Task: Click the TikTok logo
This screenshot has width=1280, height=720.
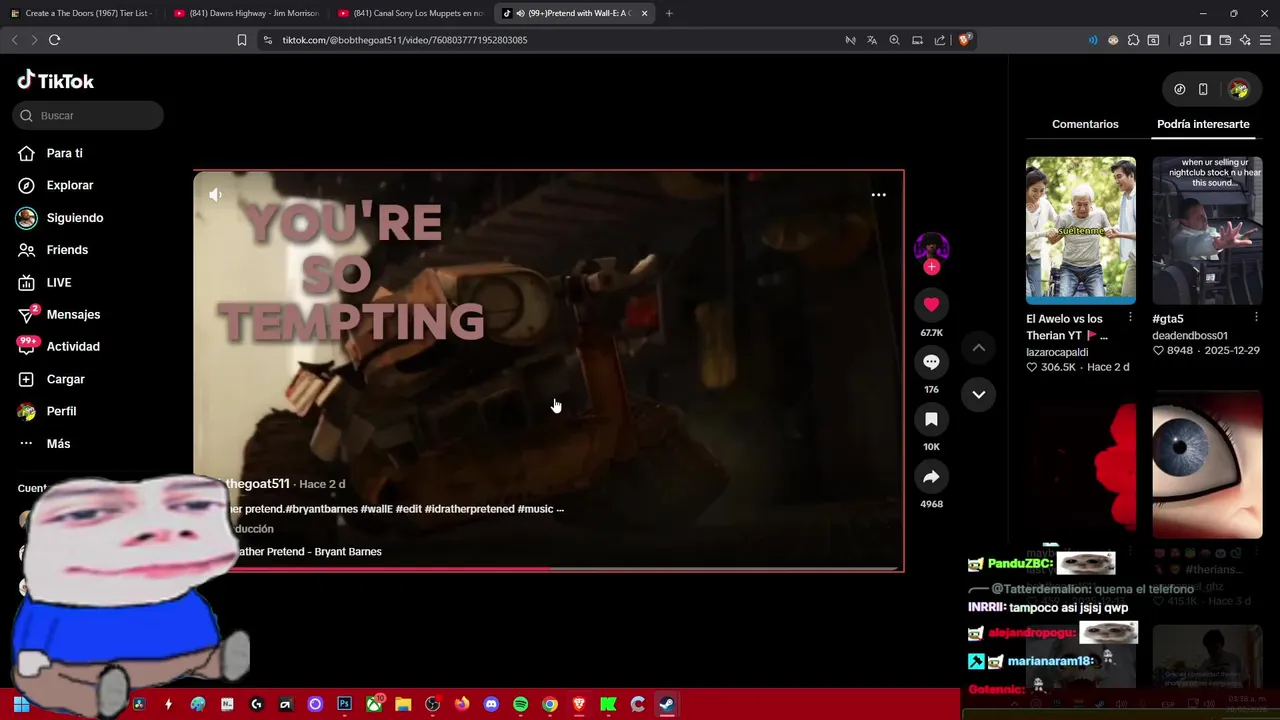Action: coord(56,81)
